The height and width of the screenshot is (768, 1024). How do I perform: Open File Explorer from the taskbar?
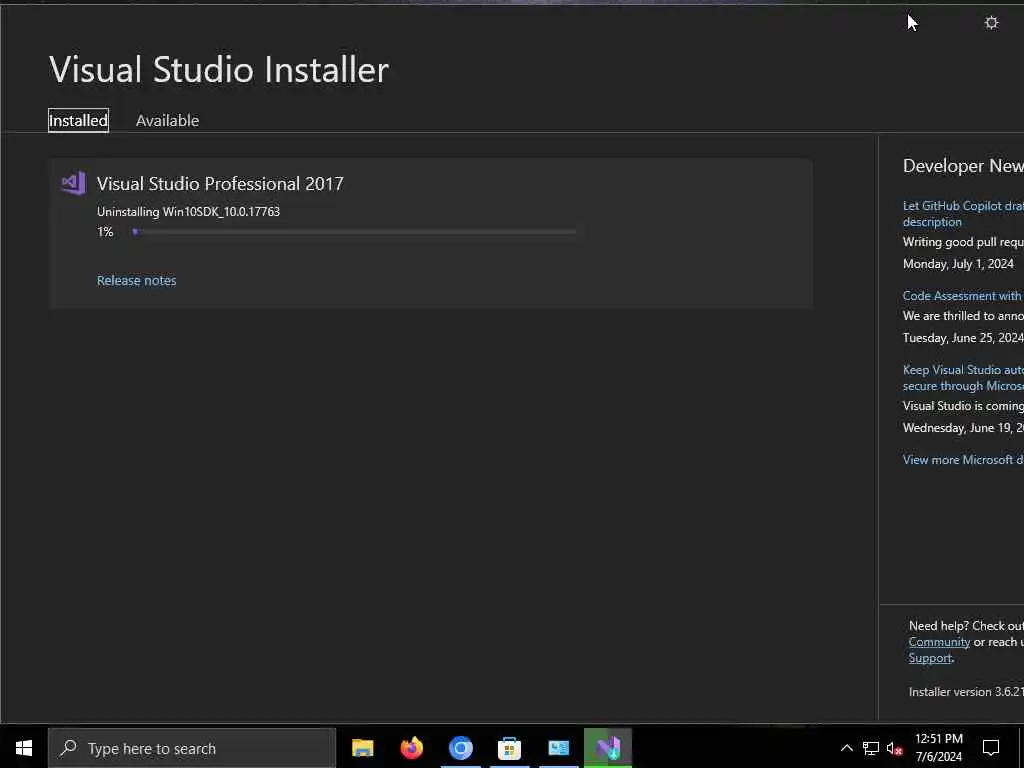362,748
